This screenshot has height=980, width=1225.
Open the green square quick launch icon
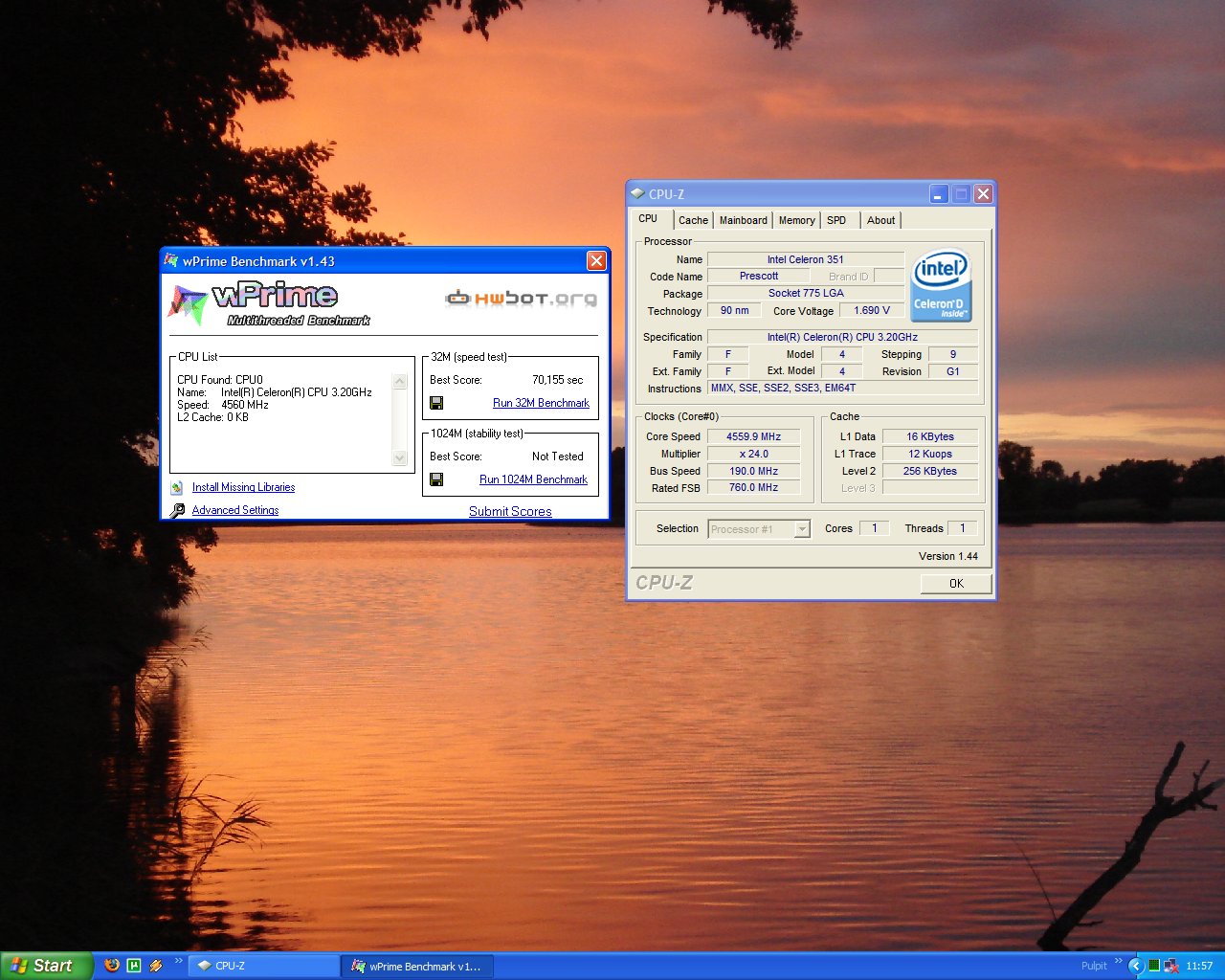tap(134, 966)
